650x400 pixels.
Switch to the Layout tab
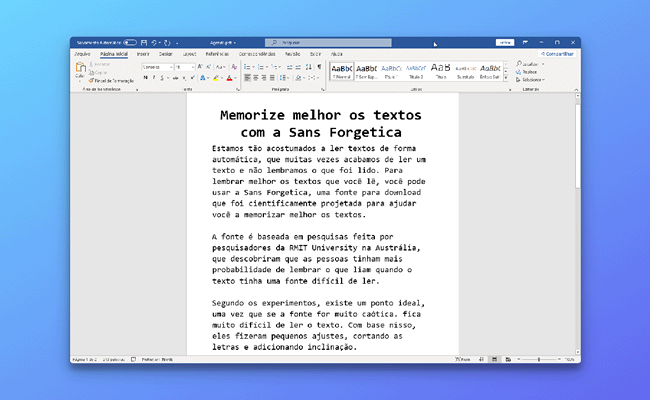tap(189, 54)
